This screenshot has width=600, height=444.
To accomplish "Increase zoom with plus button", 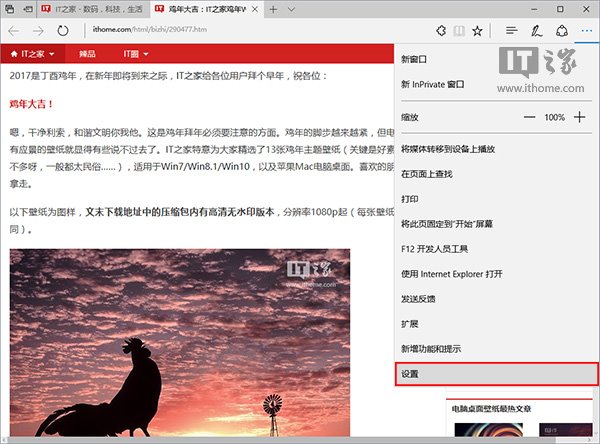I will click(580, 117).
